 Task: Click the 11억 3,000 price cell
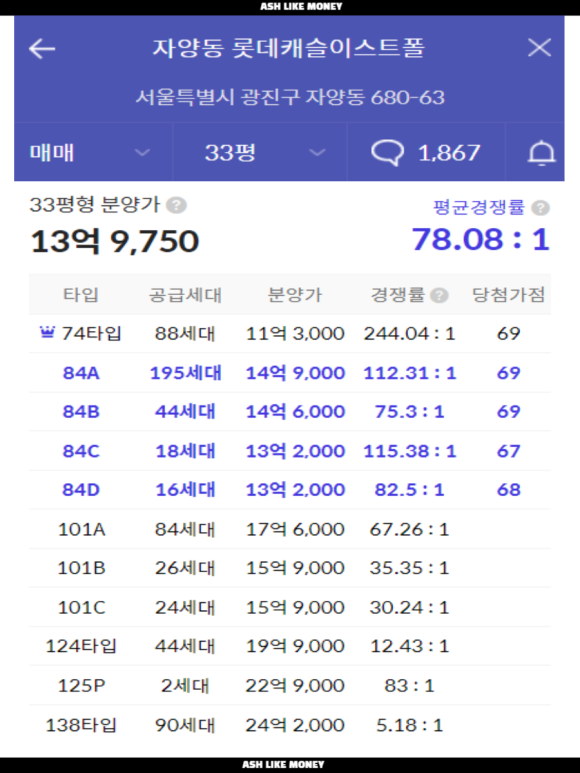[295, 334]
